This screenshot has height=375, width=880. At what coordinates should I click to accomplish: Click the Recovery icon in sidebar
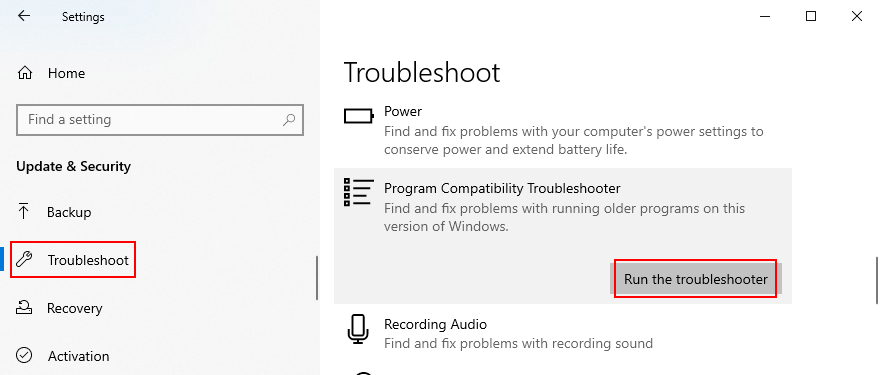pyautogui.click(x=24, y=308)
